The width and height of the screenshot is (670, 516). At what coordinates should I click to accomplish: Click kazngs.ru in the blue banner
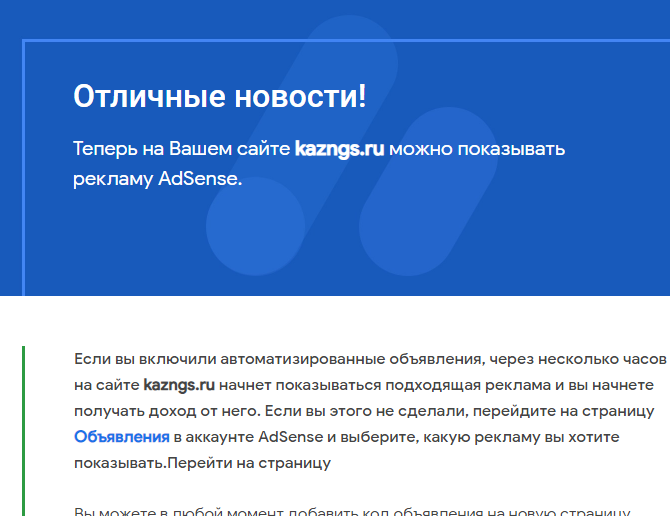340,149
